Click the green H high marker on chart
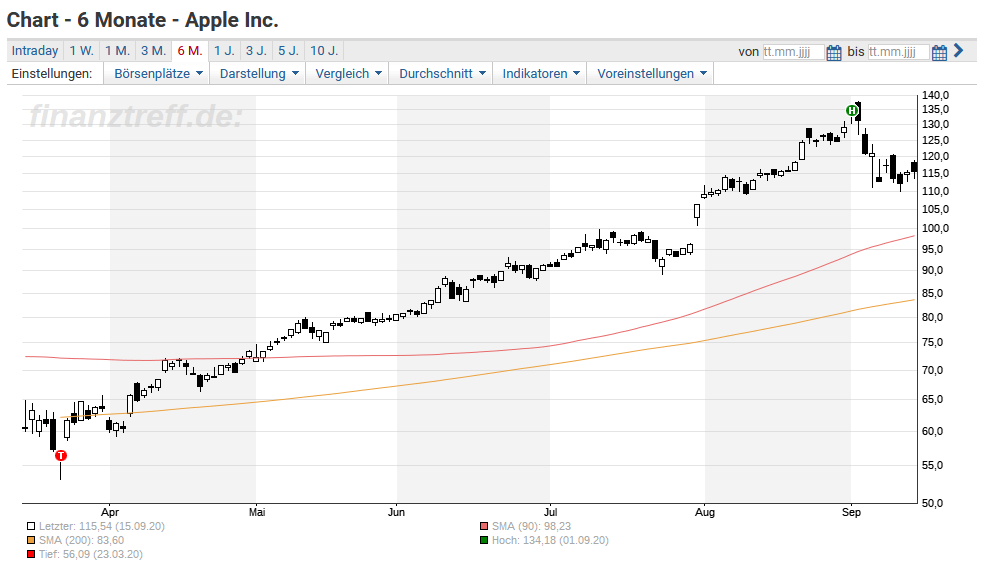 (852, 111)
